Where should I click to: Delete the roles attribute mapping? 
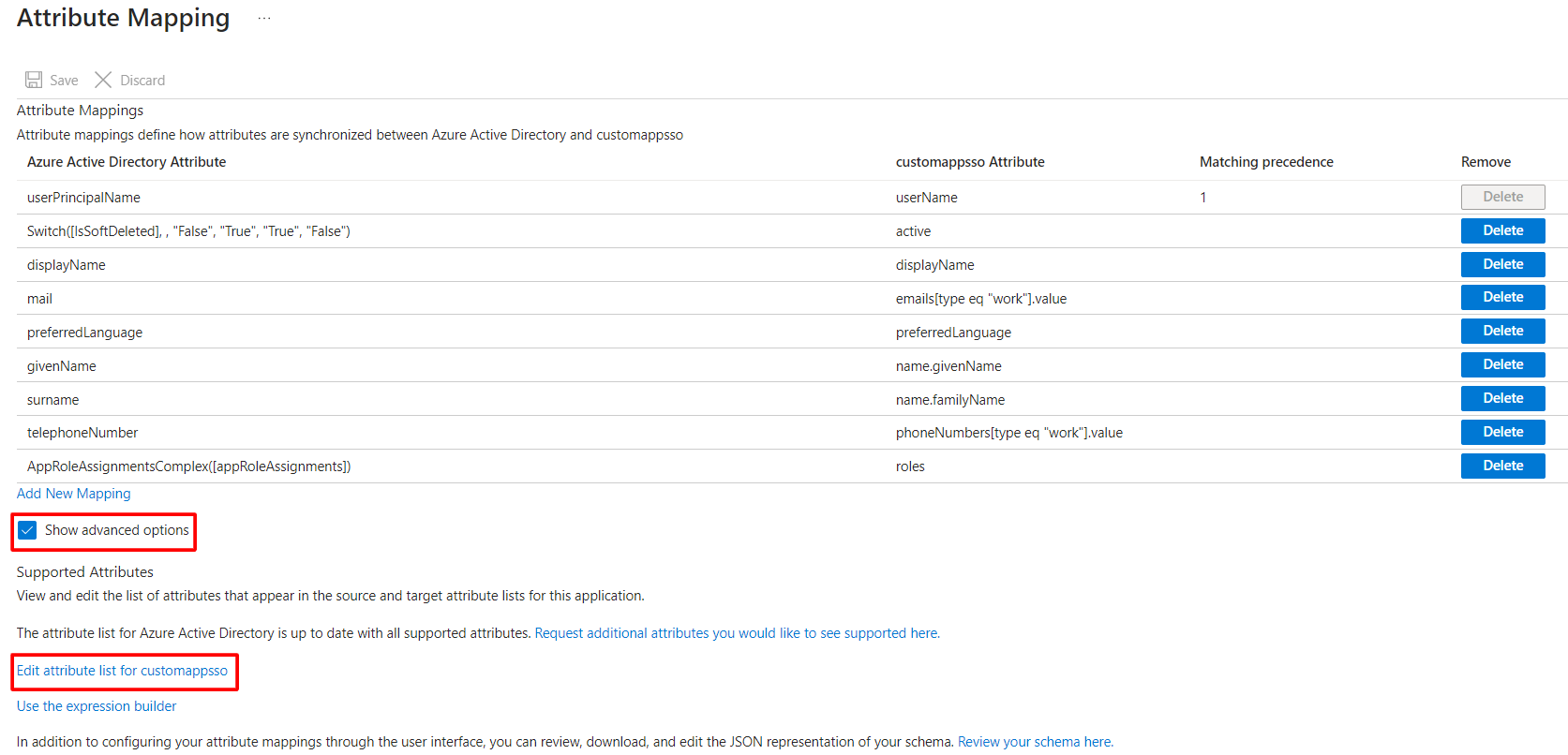(x=1501, y=466)
